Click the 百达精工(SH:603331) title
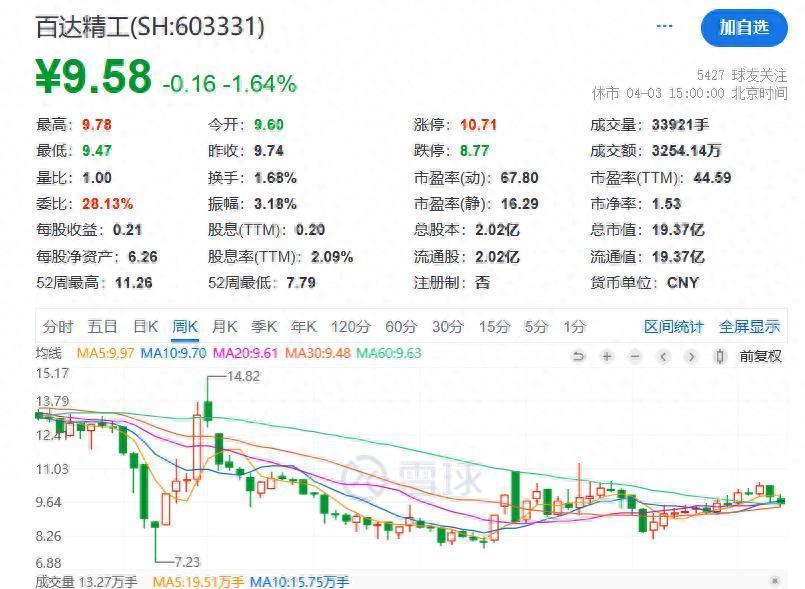This screenshot has width=805, height=589. click(x=150, y=27)
